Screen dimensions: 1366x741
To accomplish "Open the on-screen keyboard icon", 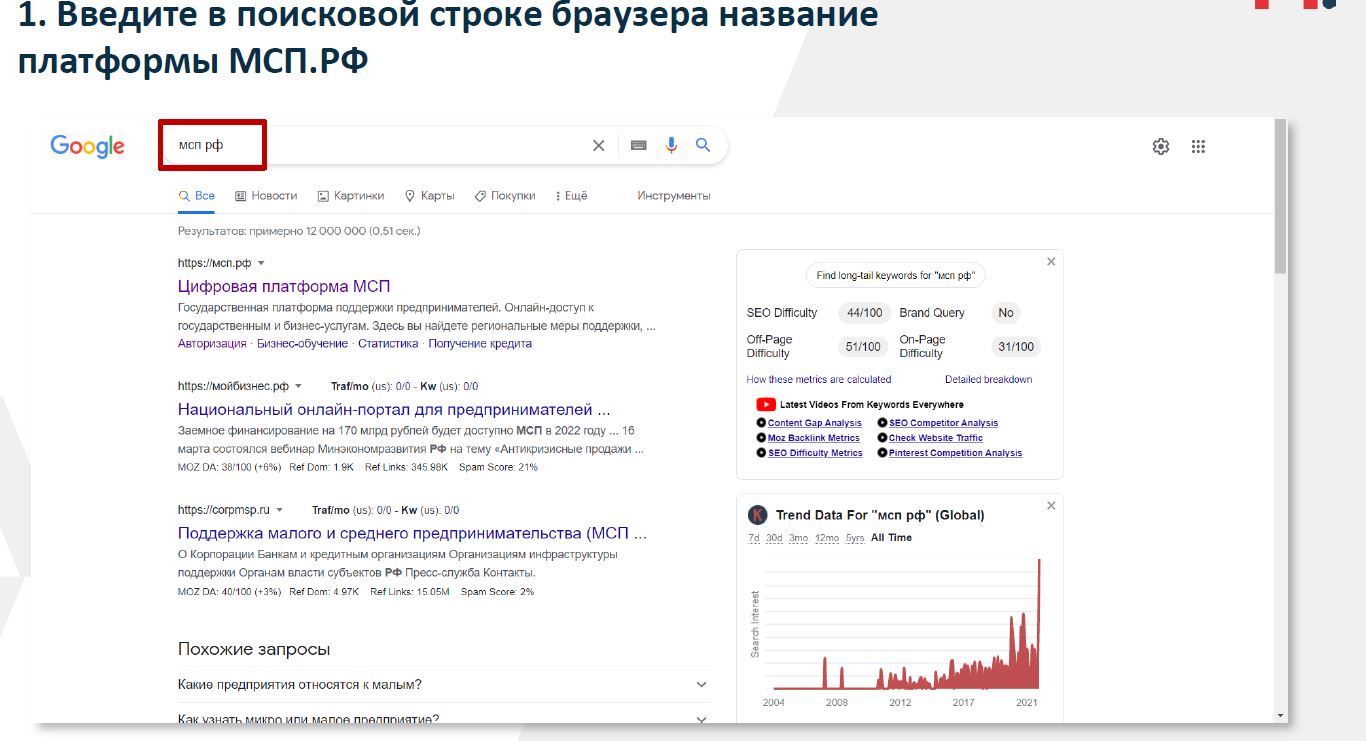I will (638, 146).
